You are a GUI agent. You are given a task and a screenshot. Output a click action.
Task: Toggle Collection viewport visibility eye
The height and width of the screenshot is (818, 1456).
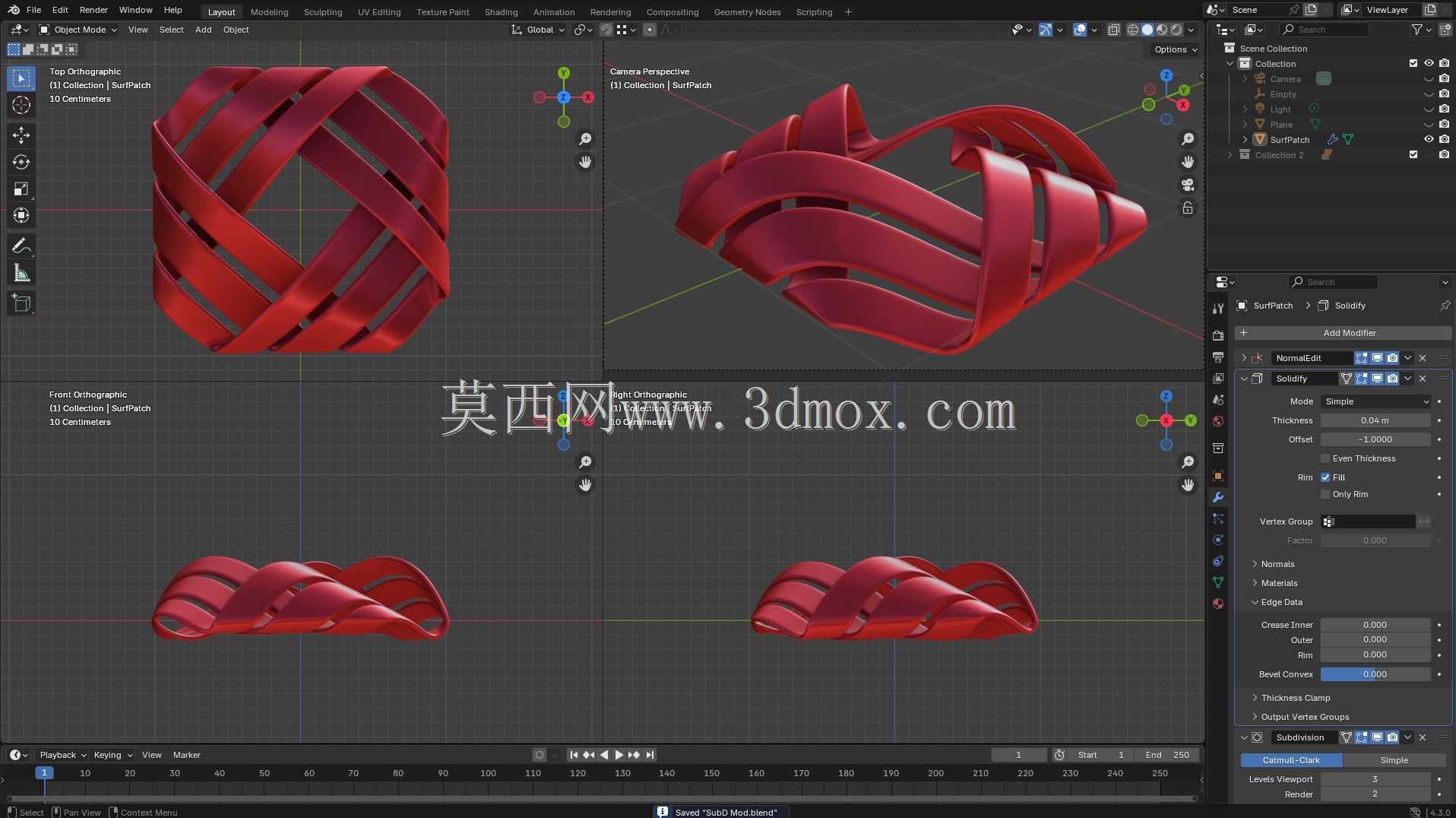coord(1429,63)
